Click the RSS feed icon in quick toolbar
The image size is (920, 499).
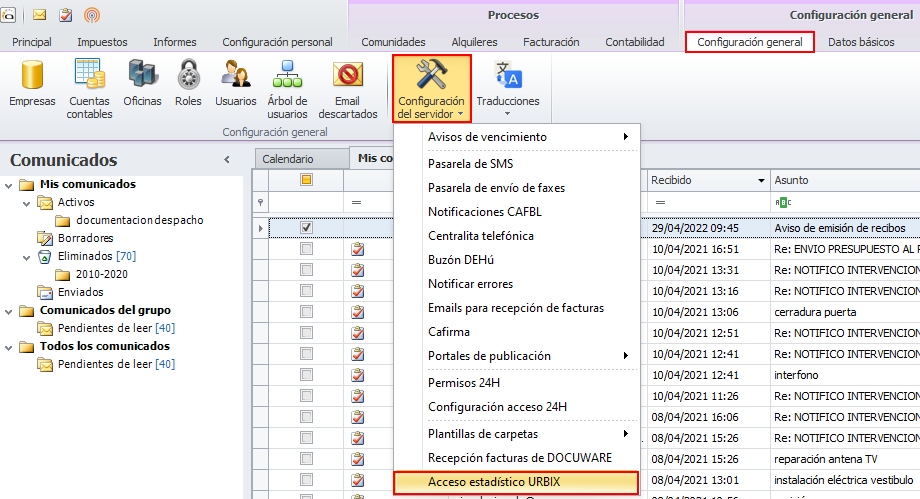point(92,15)
